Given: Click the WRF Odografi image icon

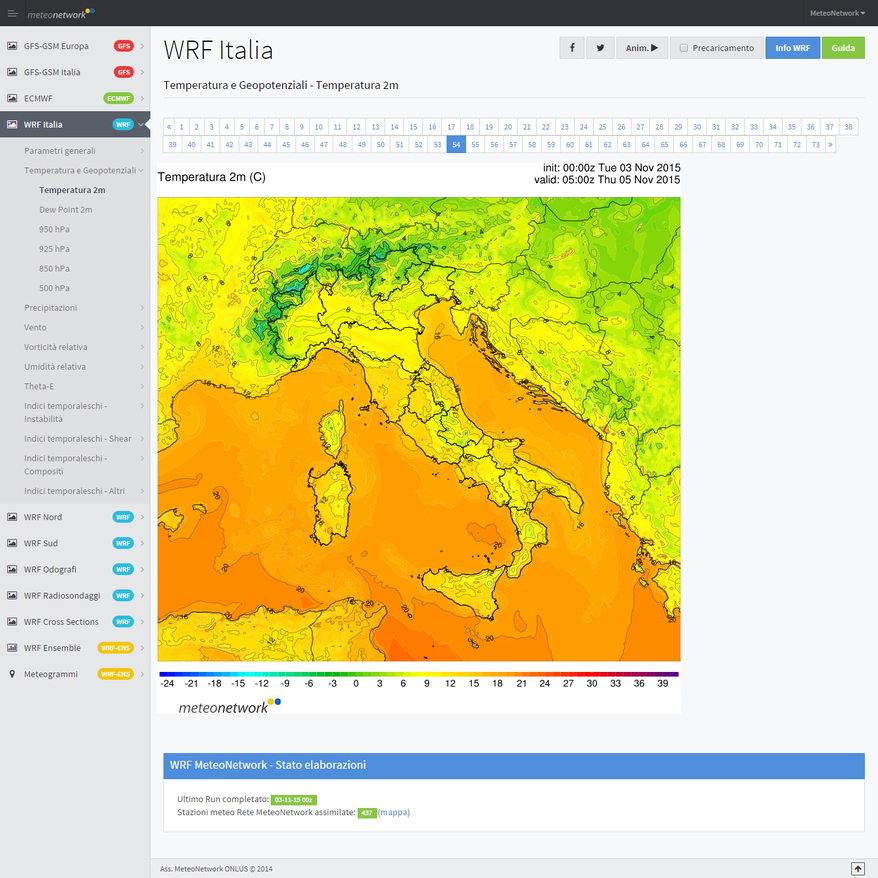Looking at the screenshot, I should 12,569.
